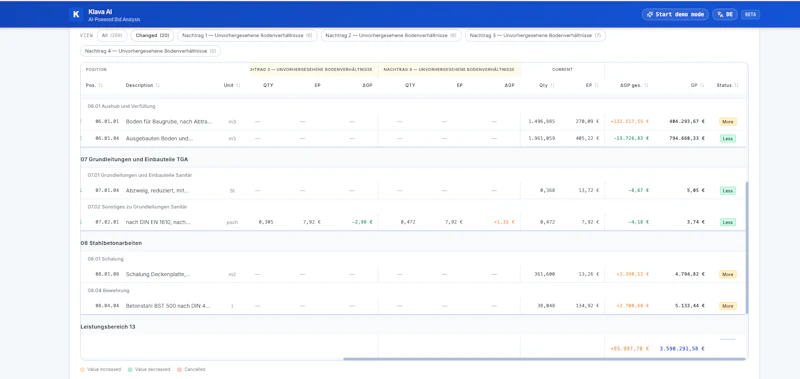Click the sort icon next to Pos.

tap(101, 85)
